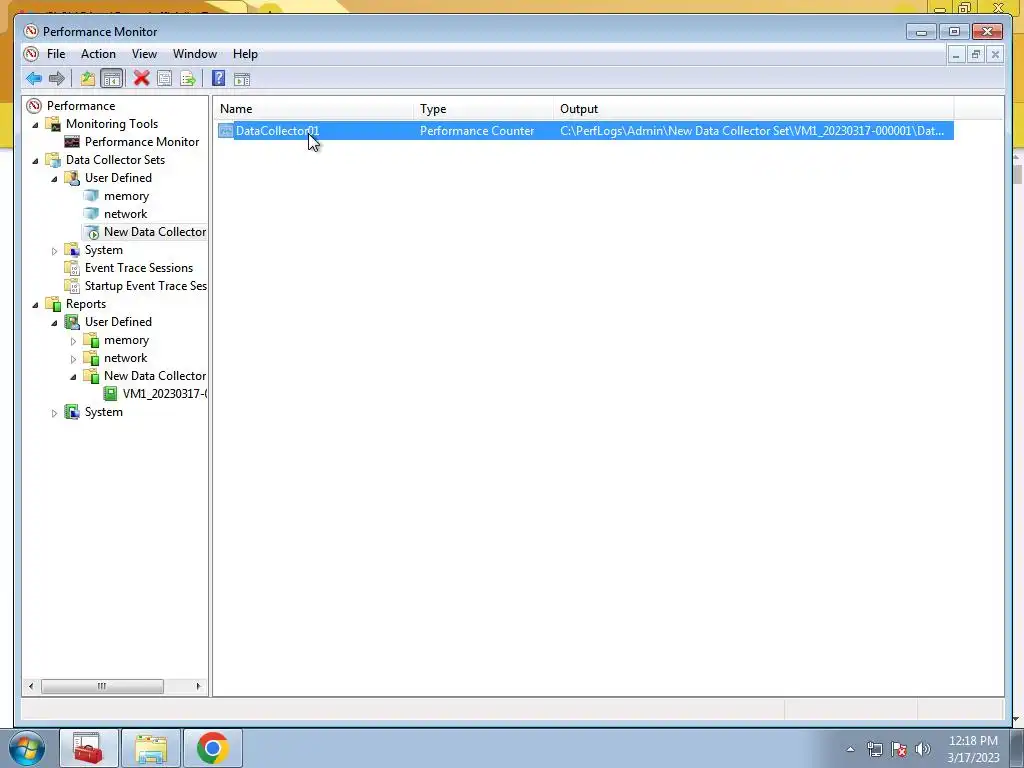Click User Defined icon under Data Collector Sets

click(x=72, y=178)
